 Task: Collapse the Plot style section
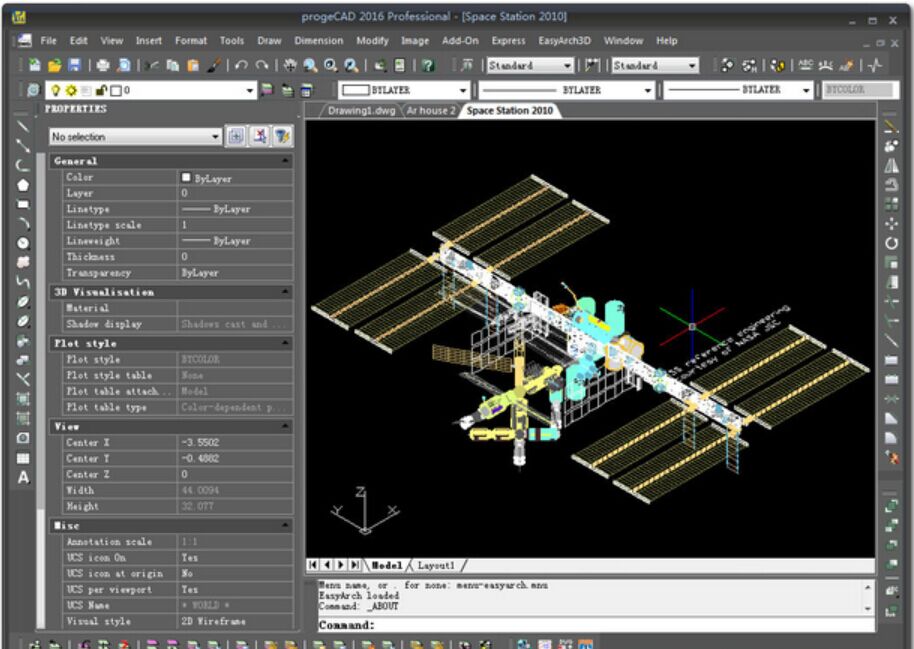[286, 343]
